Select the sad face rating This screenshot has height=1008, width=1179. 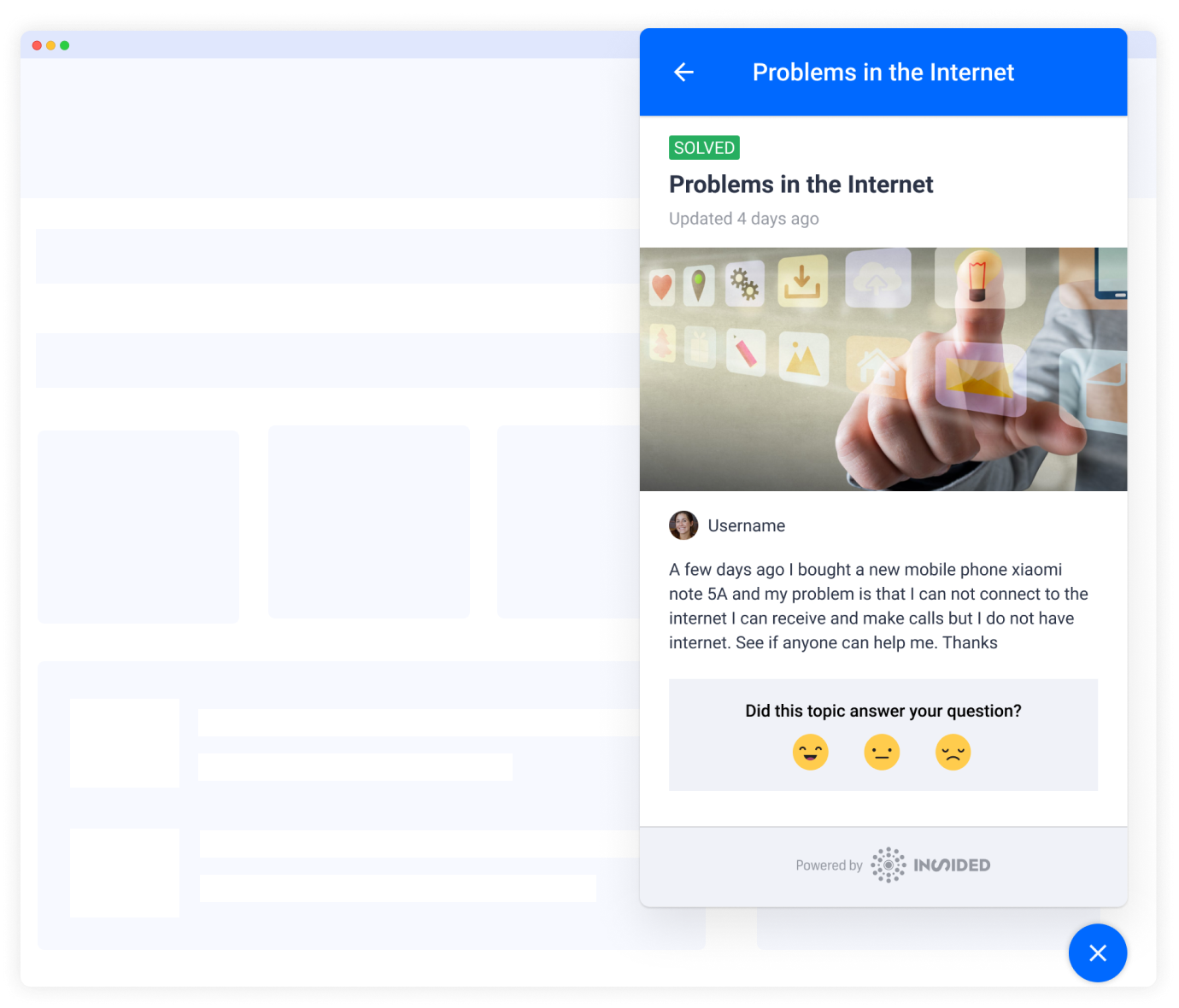pos(953,753)
